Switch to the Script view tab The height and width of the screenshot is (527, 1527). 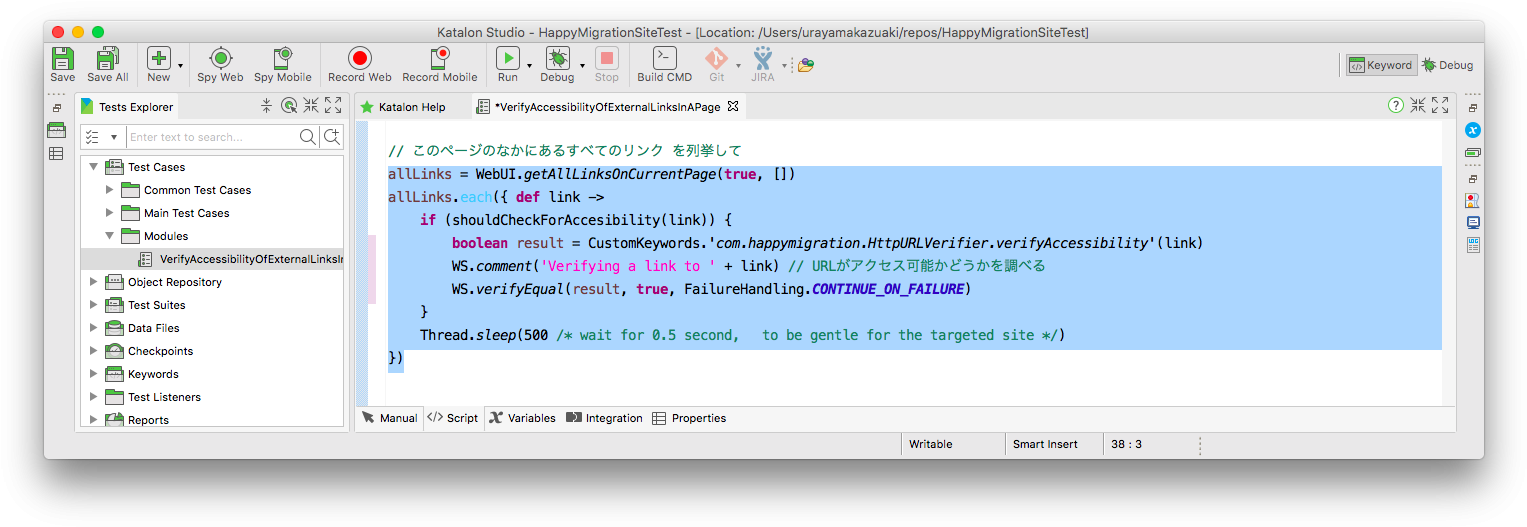(453, 418)
